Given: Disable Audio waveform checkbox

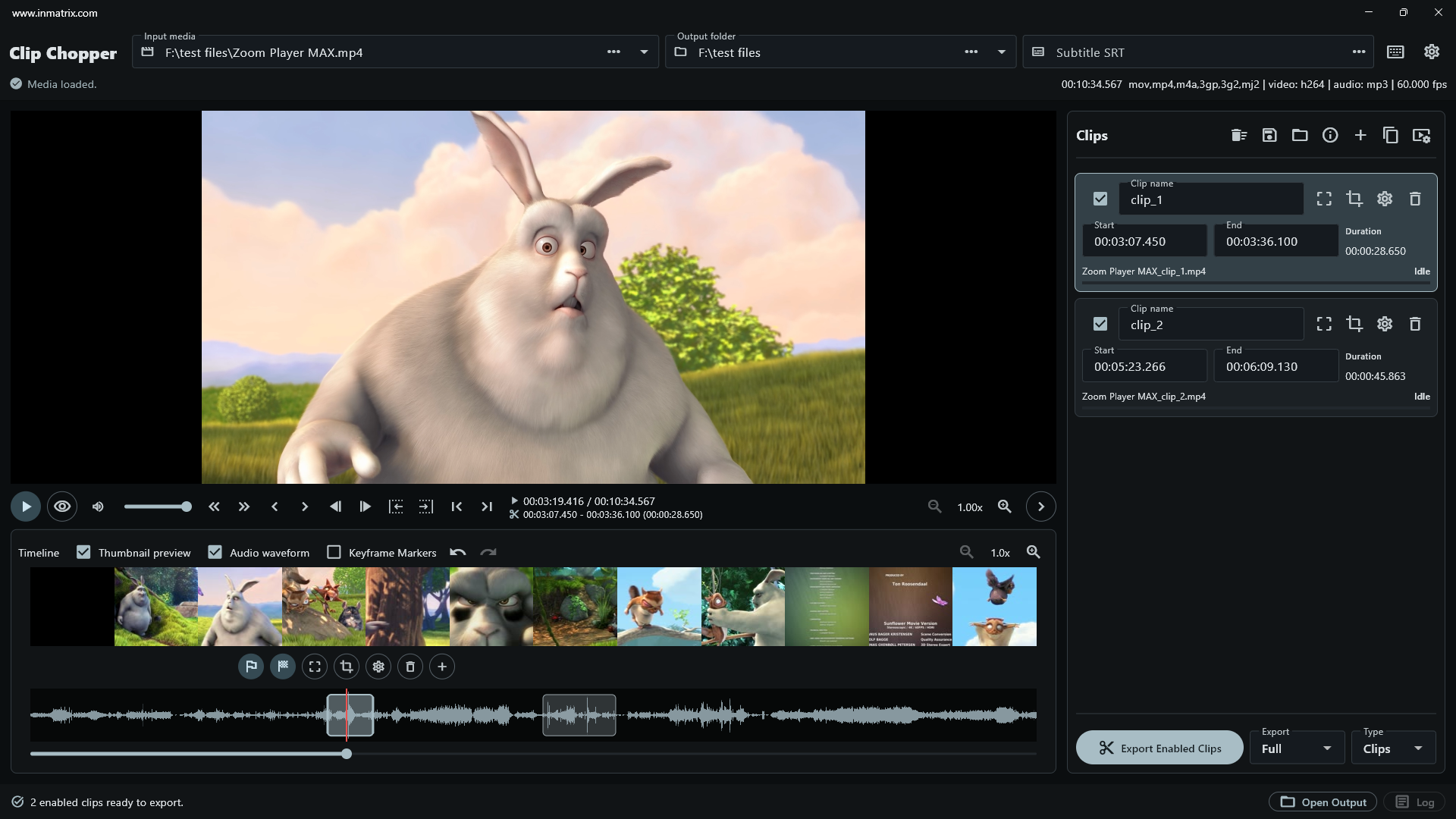Looking at the screenshot, I should pyautogui.click(x=215, y=552).
